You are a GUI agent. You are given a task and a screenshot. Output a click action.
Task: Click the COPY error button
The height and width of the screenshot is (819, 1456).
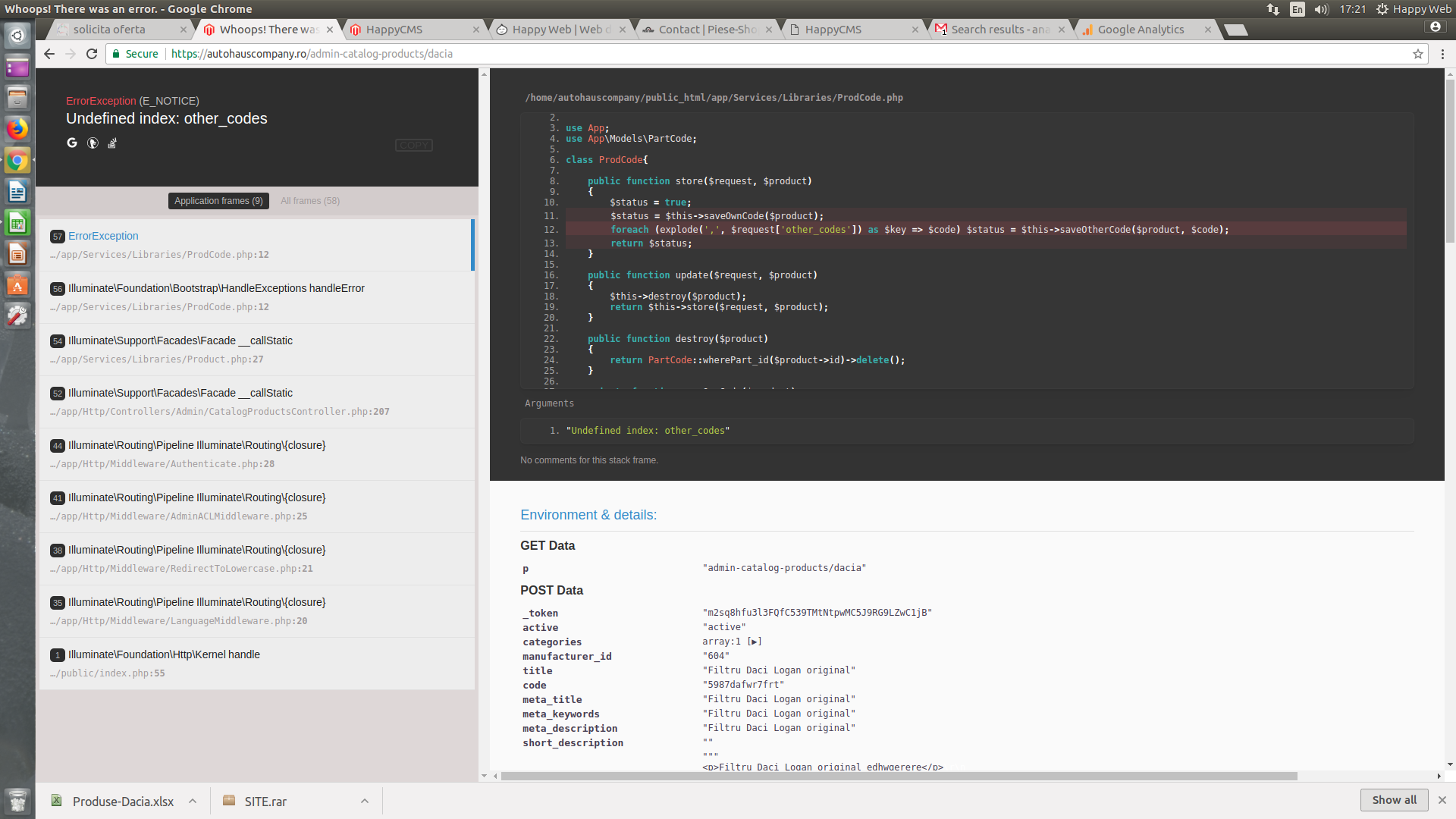click(414, 145)
